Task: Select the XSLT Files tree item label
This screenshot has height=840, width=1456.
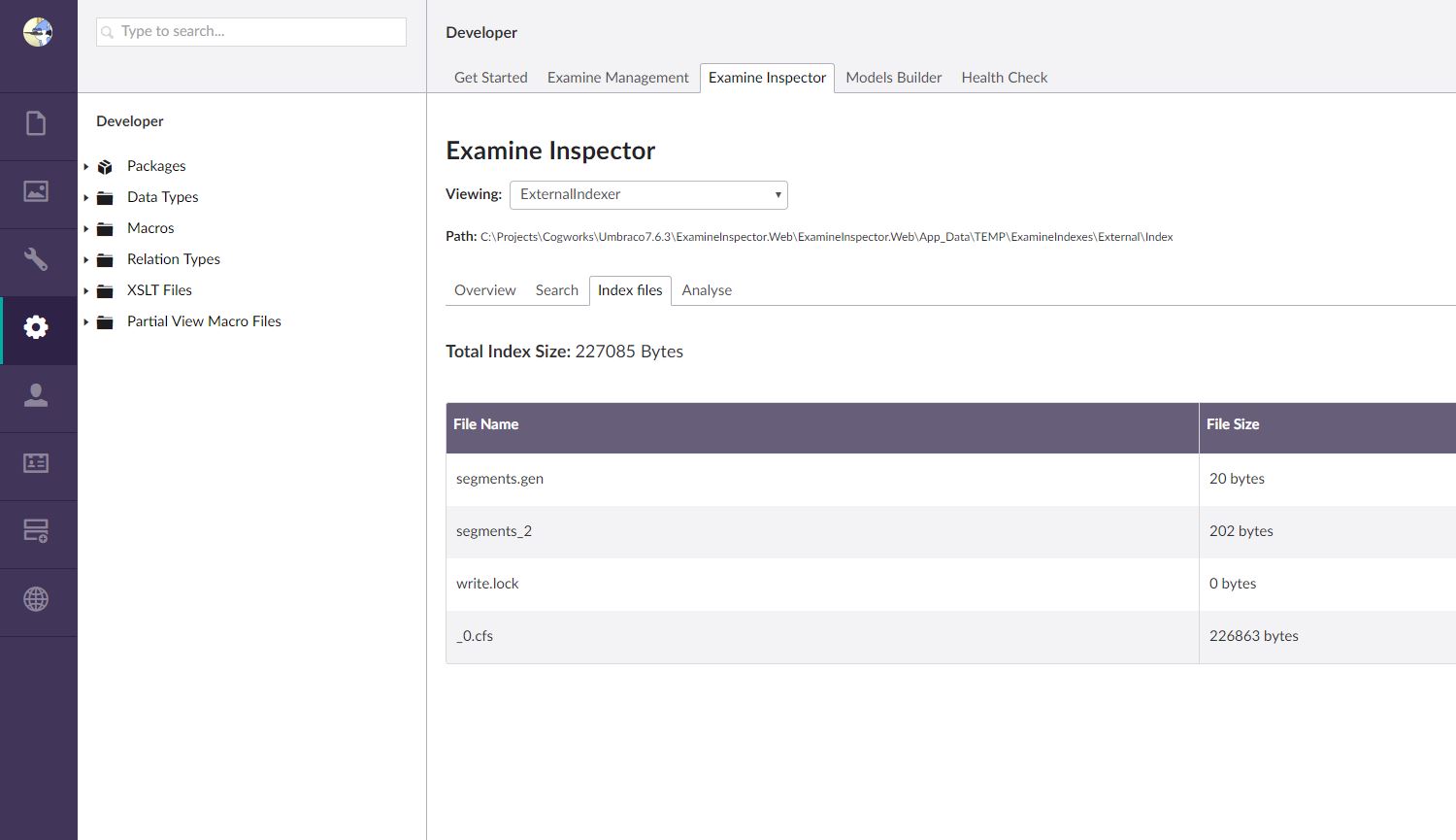Action: tap(159, 290)
